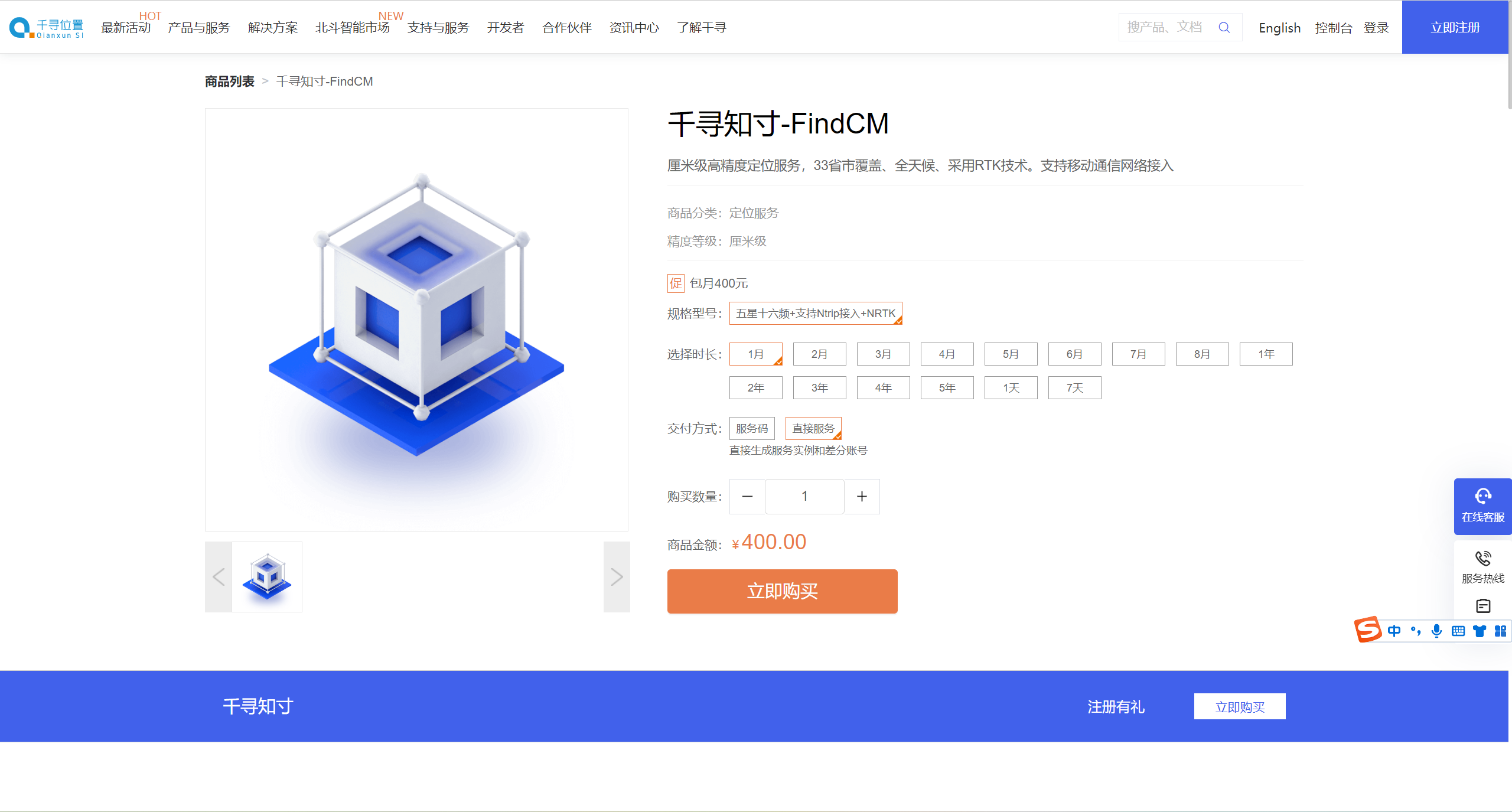Click 立即注册 registration button

pos(1456,27)
